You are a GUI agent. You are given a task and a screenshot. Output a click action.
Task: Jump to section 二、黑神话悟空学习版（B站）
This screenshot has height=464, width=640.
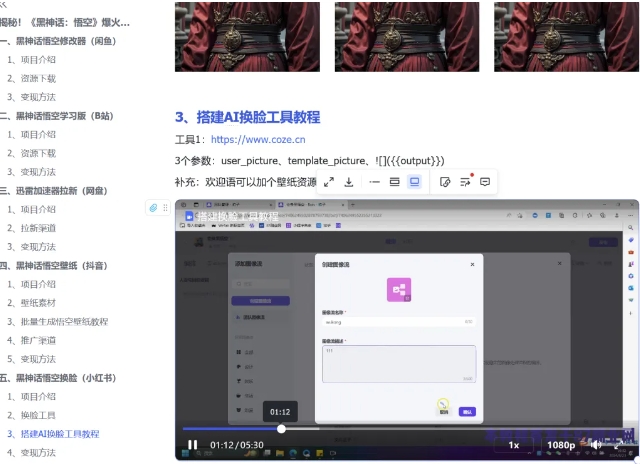tap(56, 116)
